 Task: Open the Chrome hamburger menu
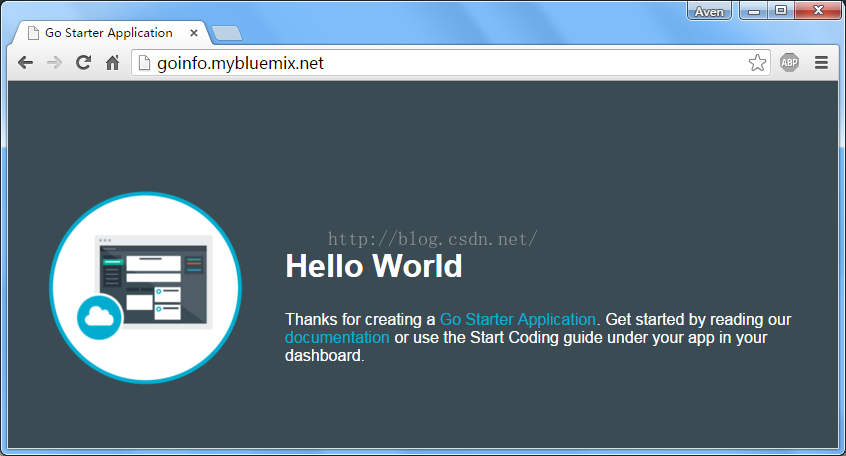(821, 63)
